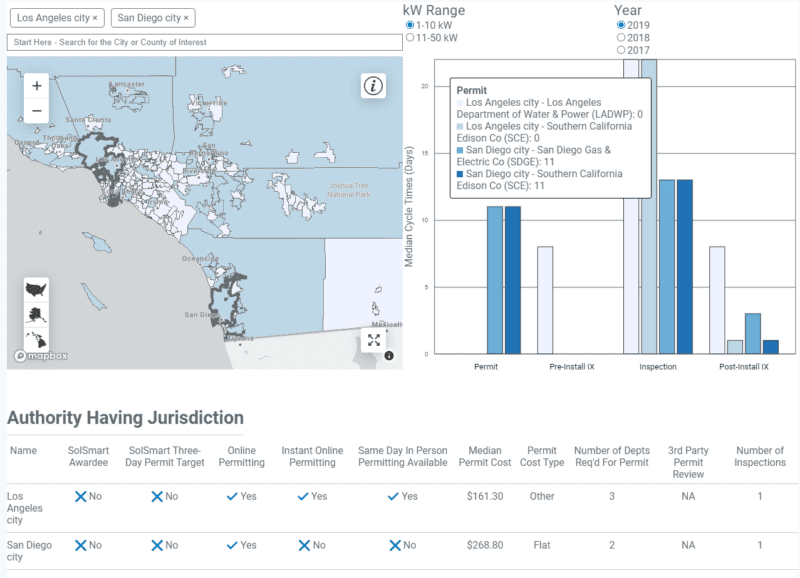Click the Name column header
This screenshot has width=800, height=578.
[23, 450]
